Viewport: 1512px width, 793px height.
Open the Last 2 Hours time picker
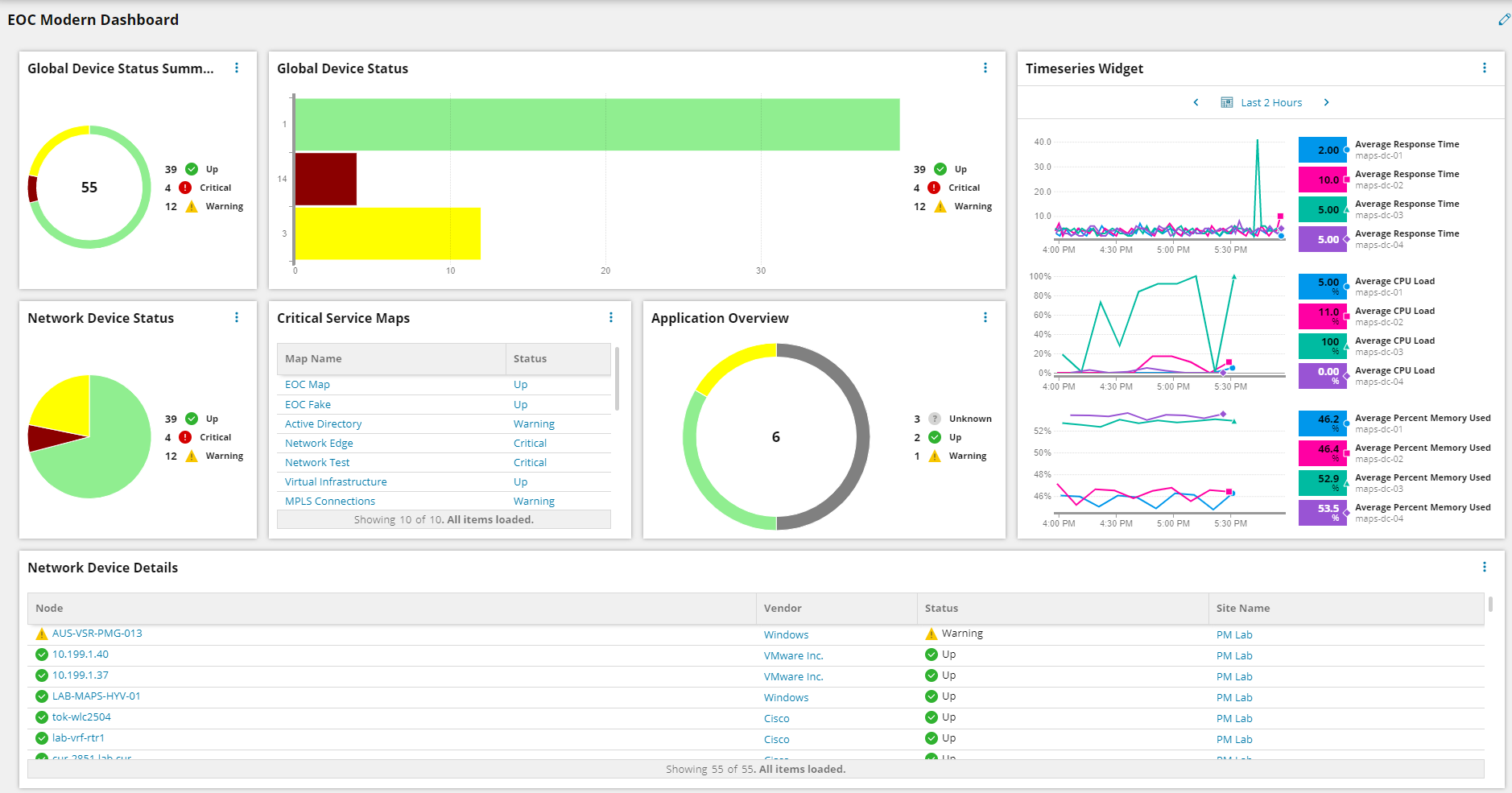1262,102
